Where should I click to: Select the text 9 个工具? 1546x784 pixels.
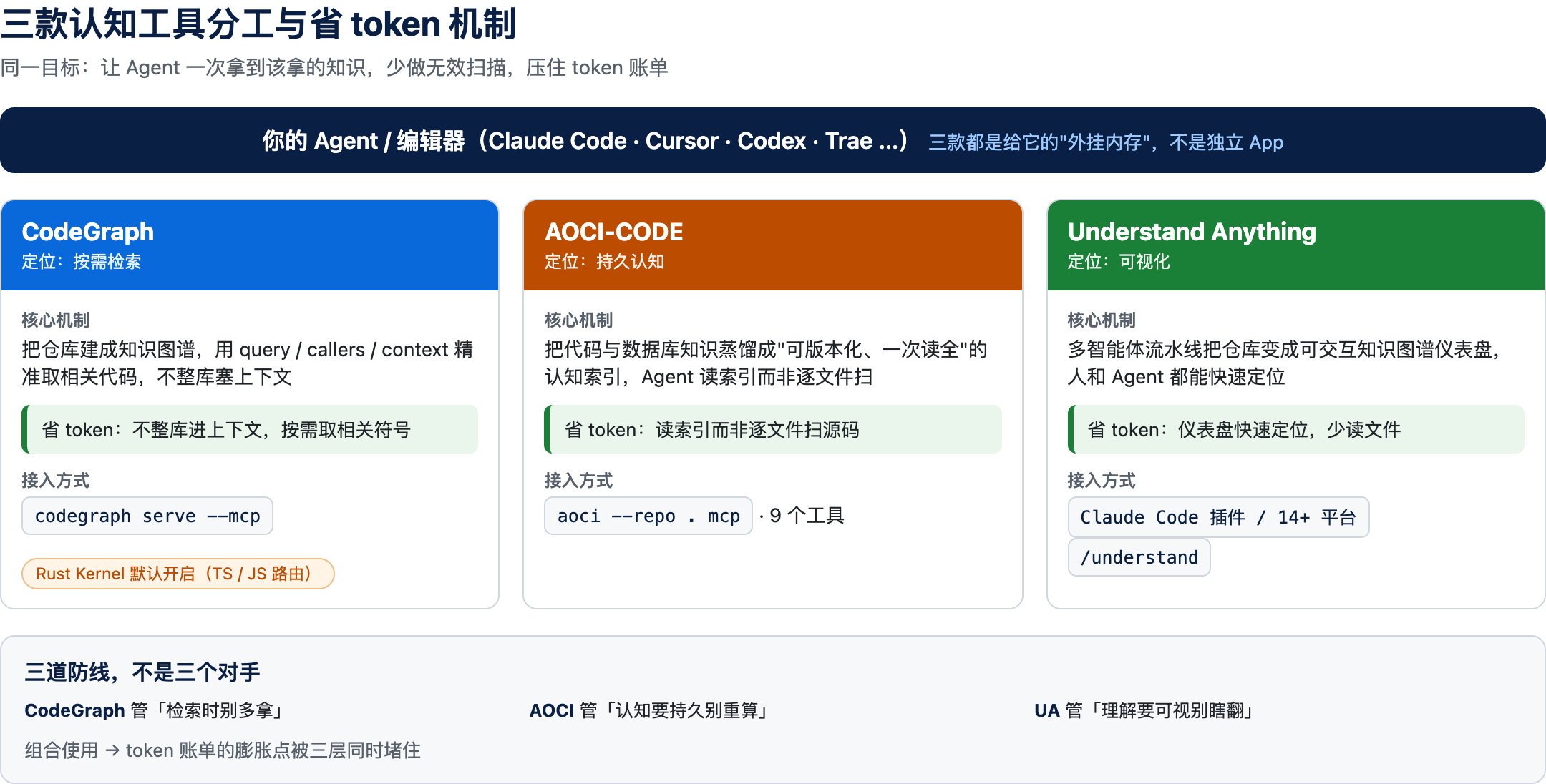807,516
